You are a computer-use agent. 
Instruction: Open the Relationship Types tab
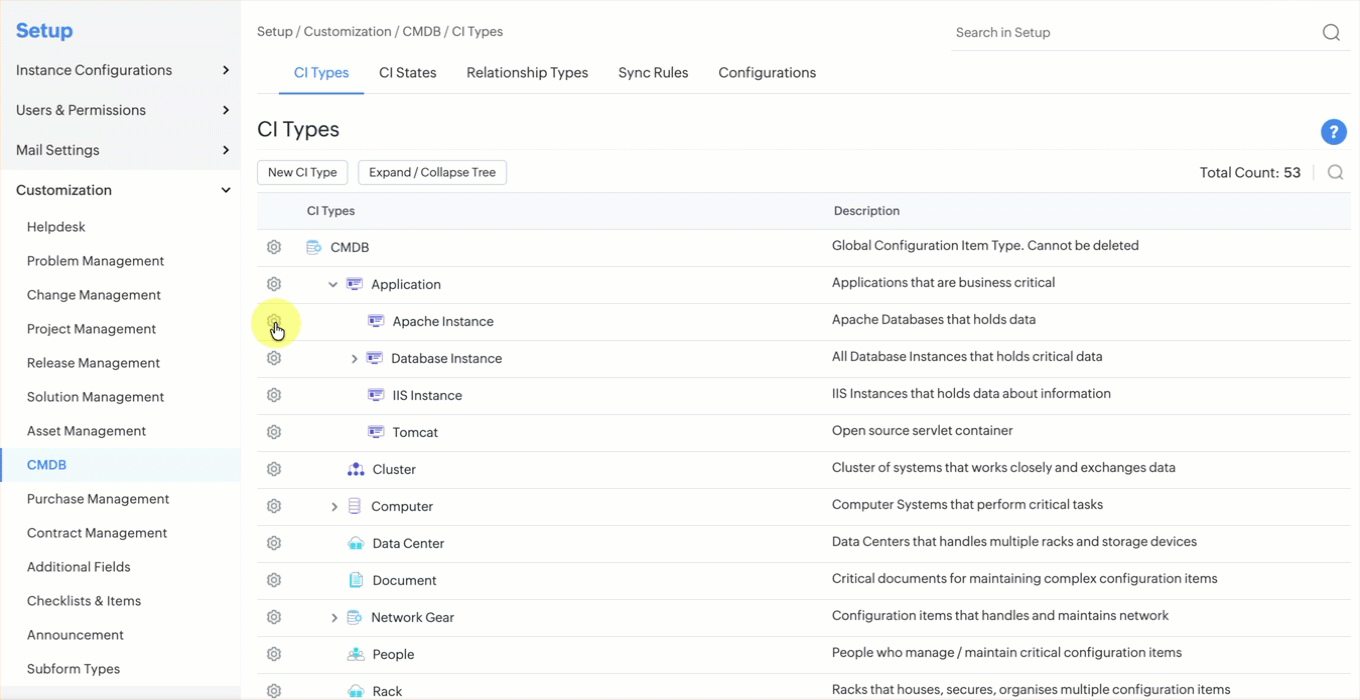[527, 73]
